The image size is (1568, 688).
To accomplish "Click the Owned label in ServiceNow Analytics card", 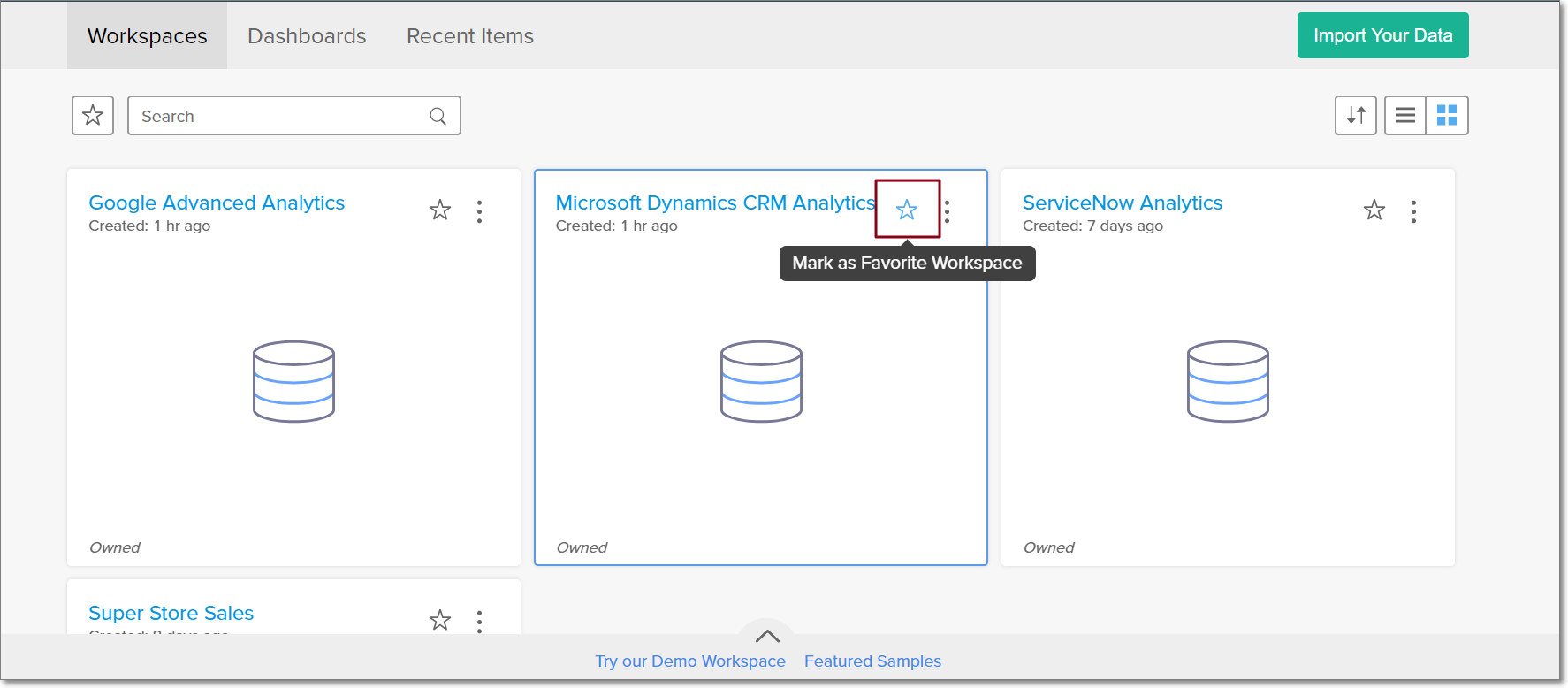I will 1049,547.
